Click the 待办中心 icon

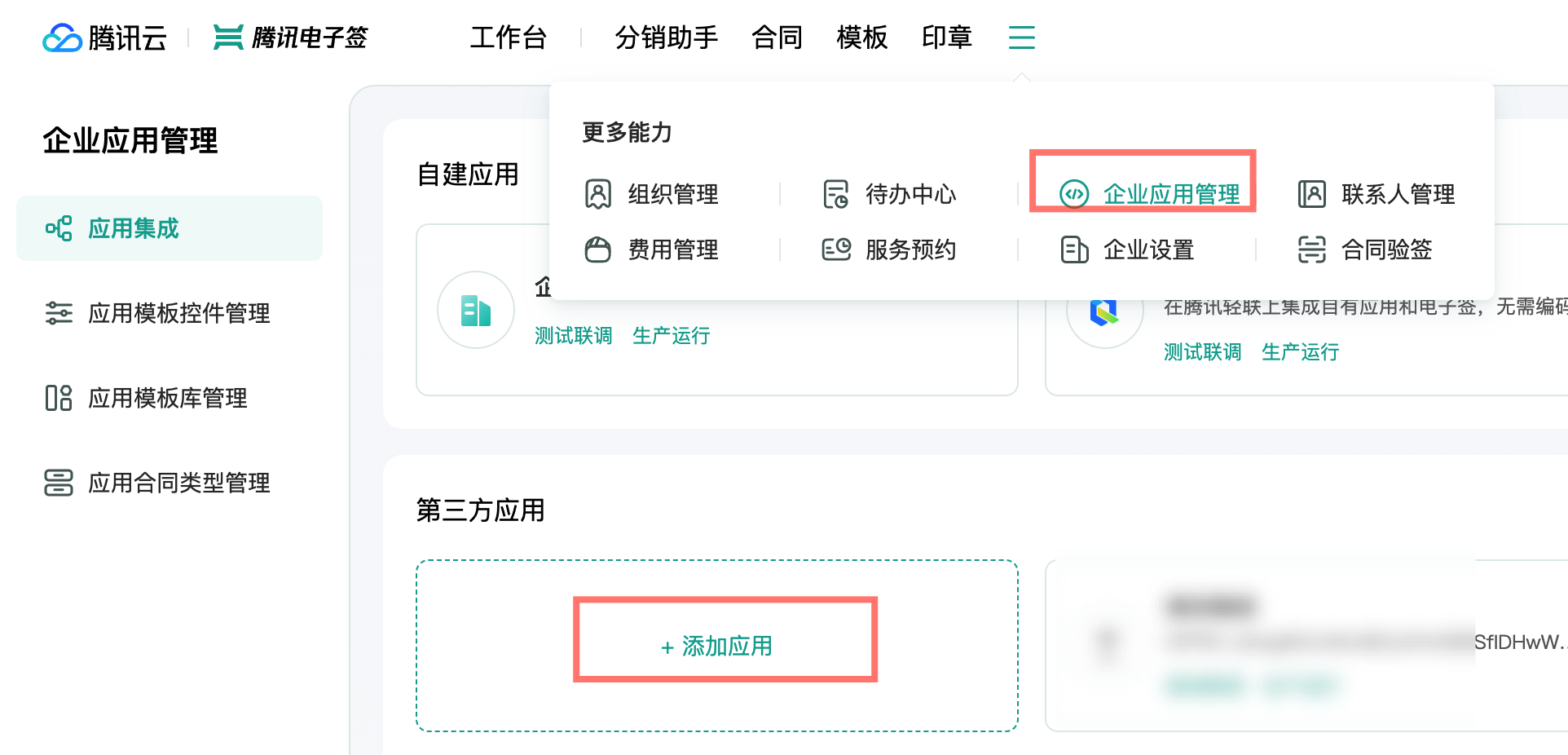836,194
